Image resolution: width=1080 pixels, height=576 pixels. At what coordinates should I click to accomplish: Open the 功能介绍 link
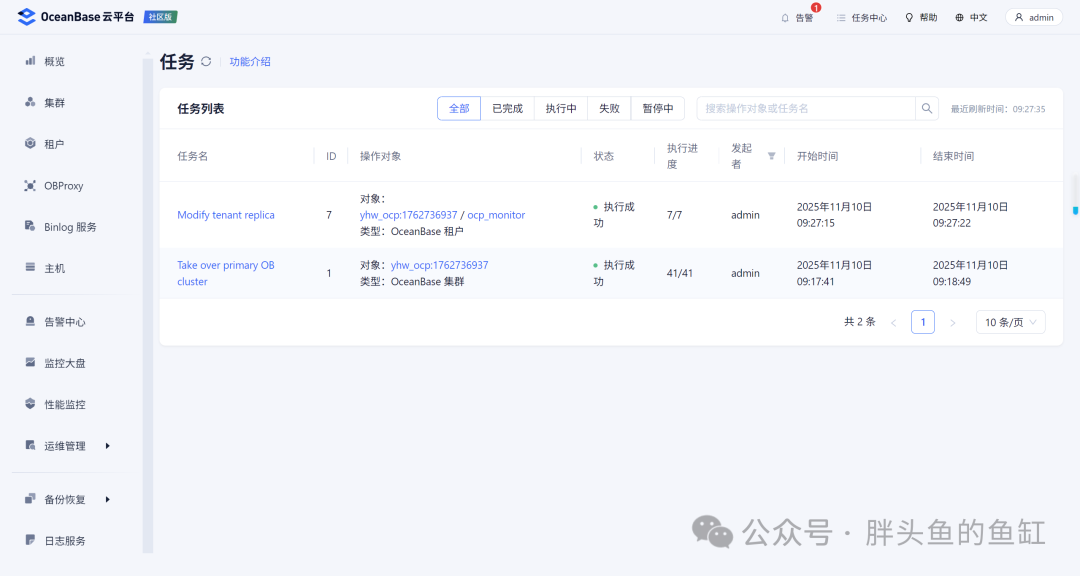coord(250,61)
